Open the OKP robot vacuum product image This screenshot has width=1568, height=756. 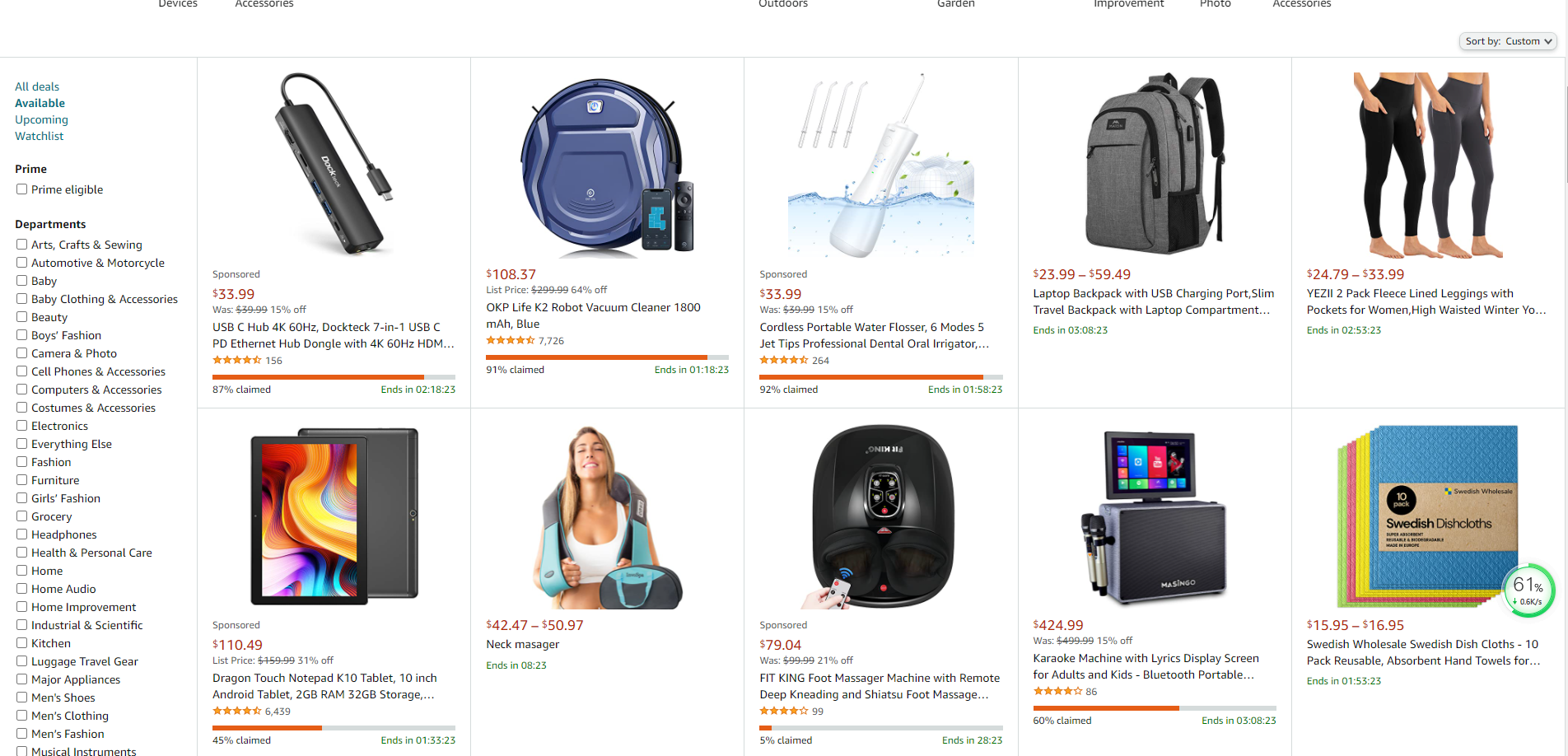607,165
